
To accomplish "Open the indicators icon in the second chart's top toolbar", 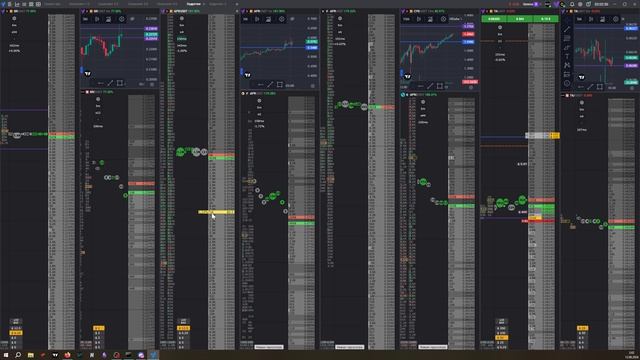I will [268, 19].
